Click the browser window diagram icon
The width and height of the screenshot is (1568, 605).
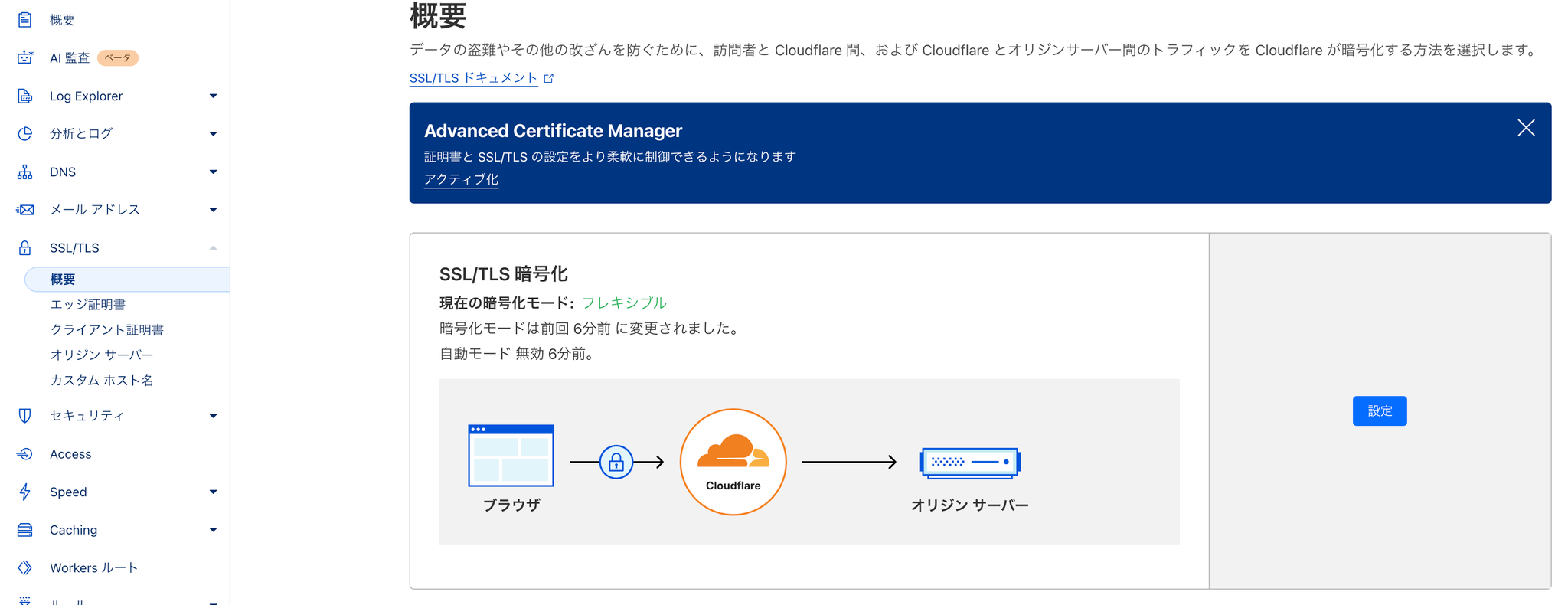(511, 456)
